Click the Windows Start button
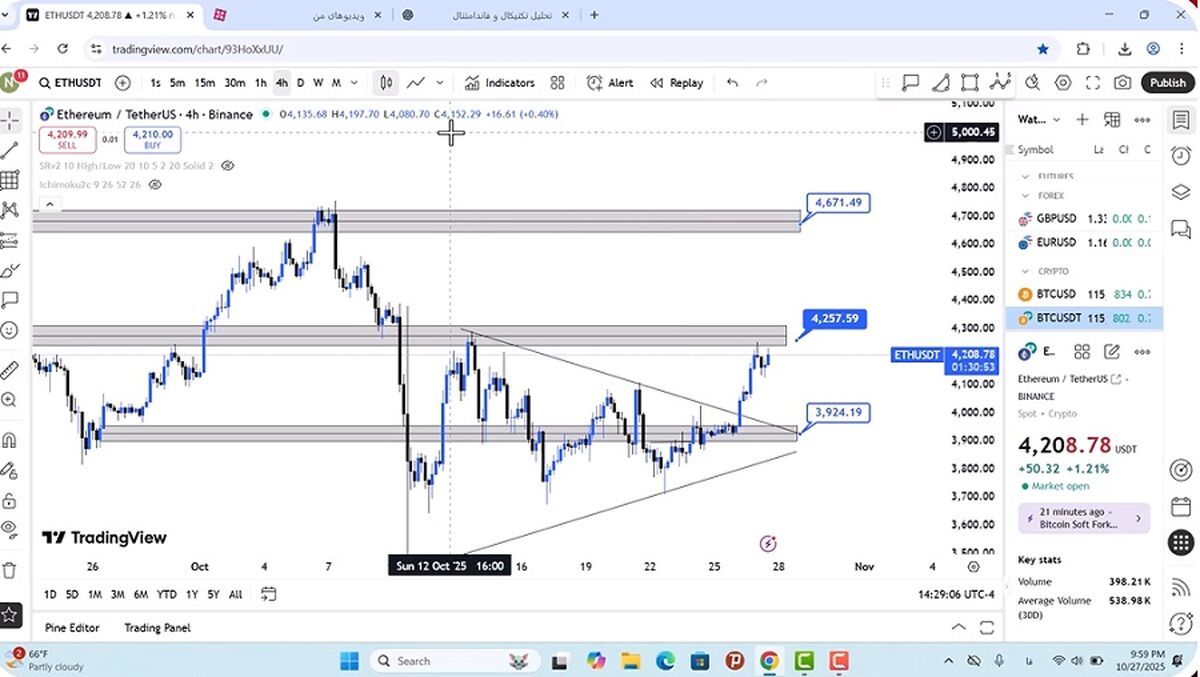1200x677 pixels. point(348,660)
